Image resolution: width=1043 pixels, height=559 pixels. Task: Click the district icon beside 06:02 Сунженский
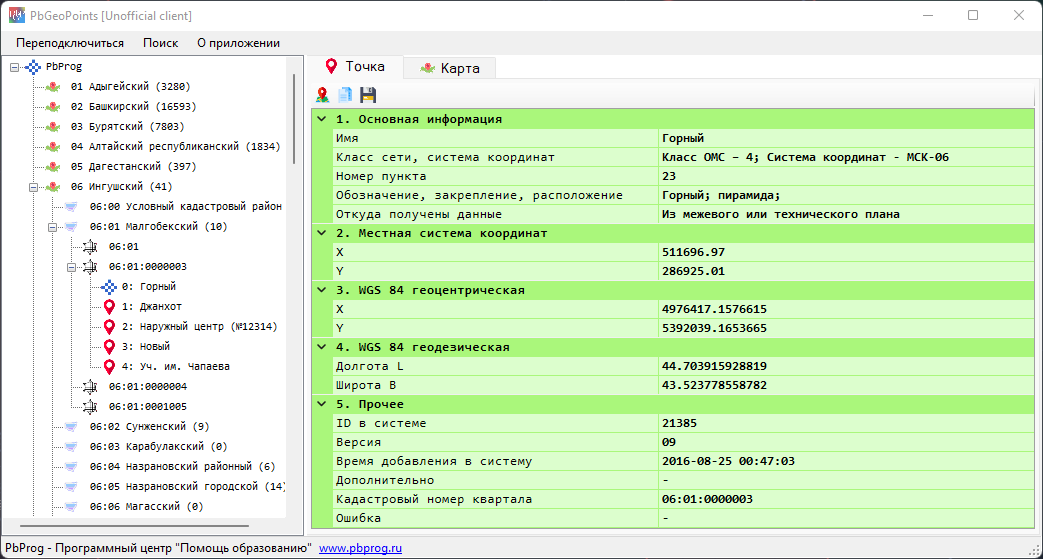tap(71, 427)
